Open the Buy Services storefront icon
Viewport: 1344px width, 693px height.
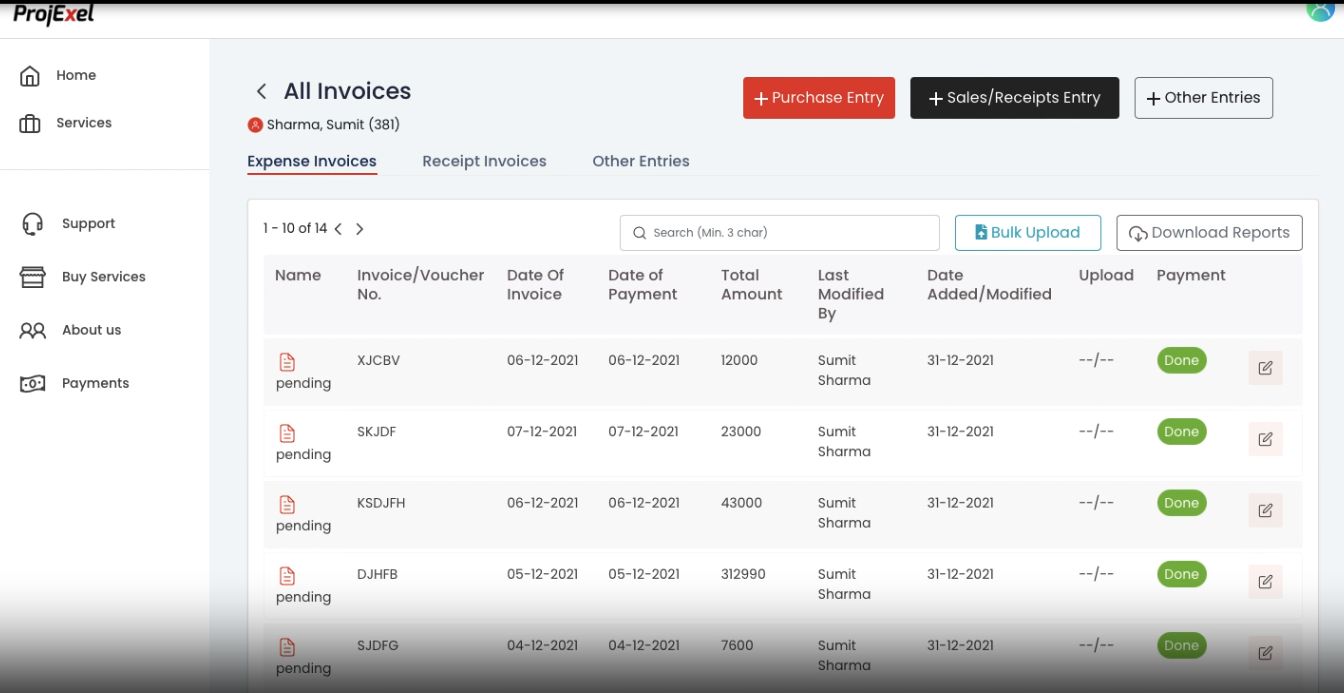(33, 277)
